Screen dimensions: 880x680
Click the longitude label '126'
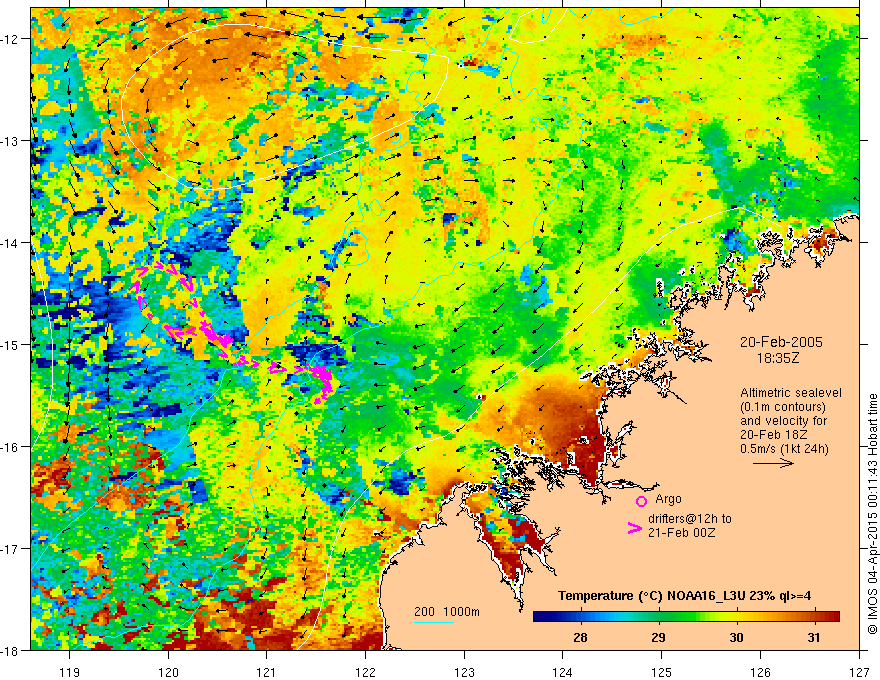pos(760,672)
